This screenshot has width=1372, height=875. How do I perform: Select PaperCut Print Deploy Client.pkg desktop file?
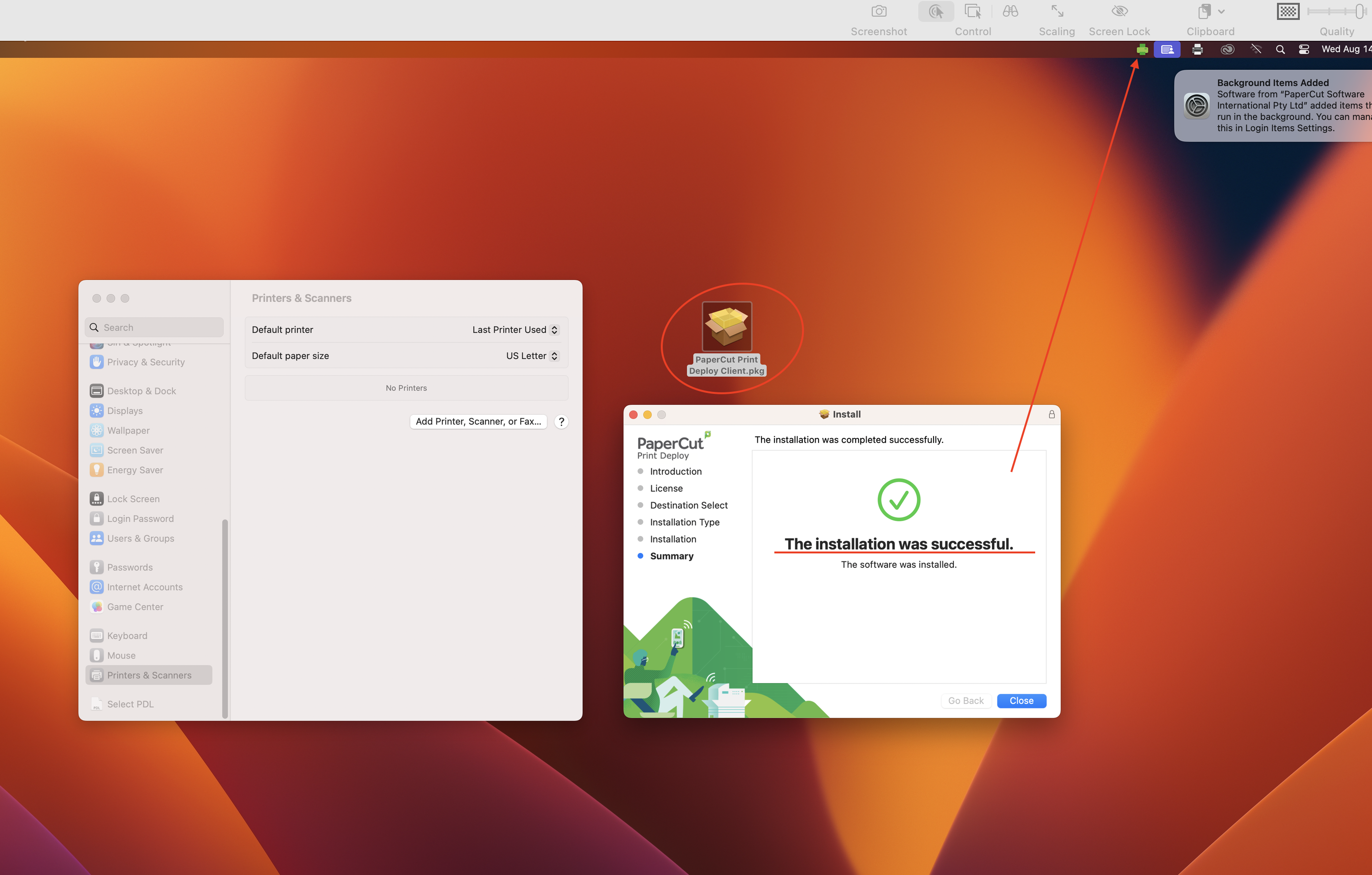click(x=726, y=338)
